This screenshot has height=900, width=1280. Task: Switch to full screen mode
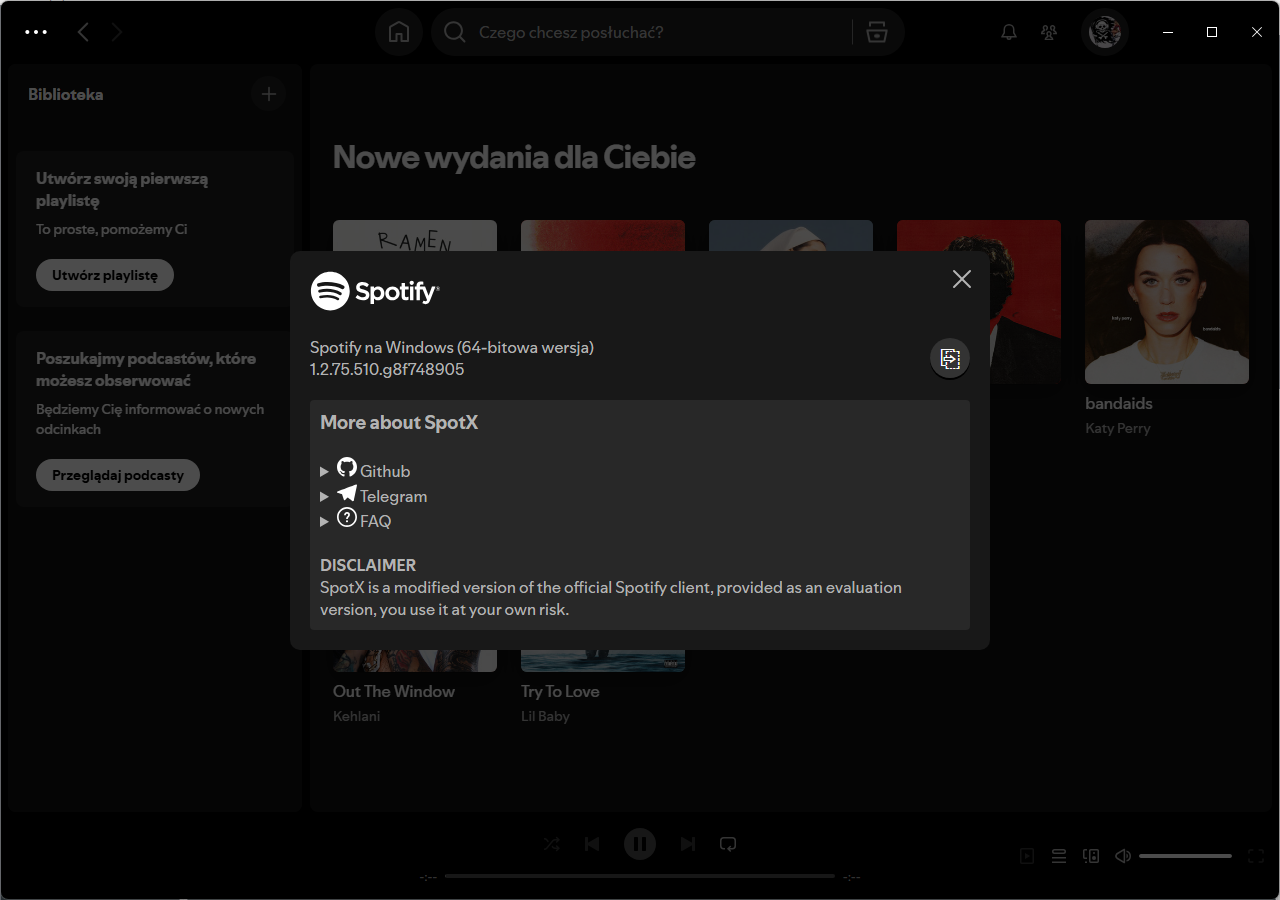click(1256, 856)
